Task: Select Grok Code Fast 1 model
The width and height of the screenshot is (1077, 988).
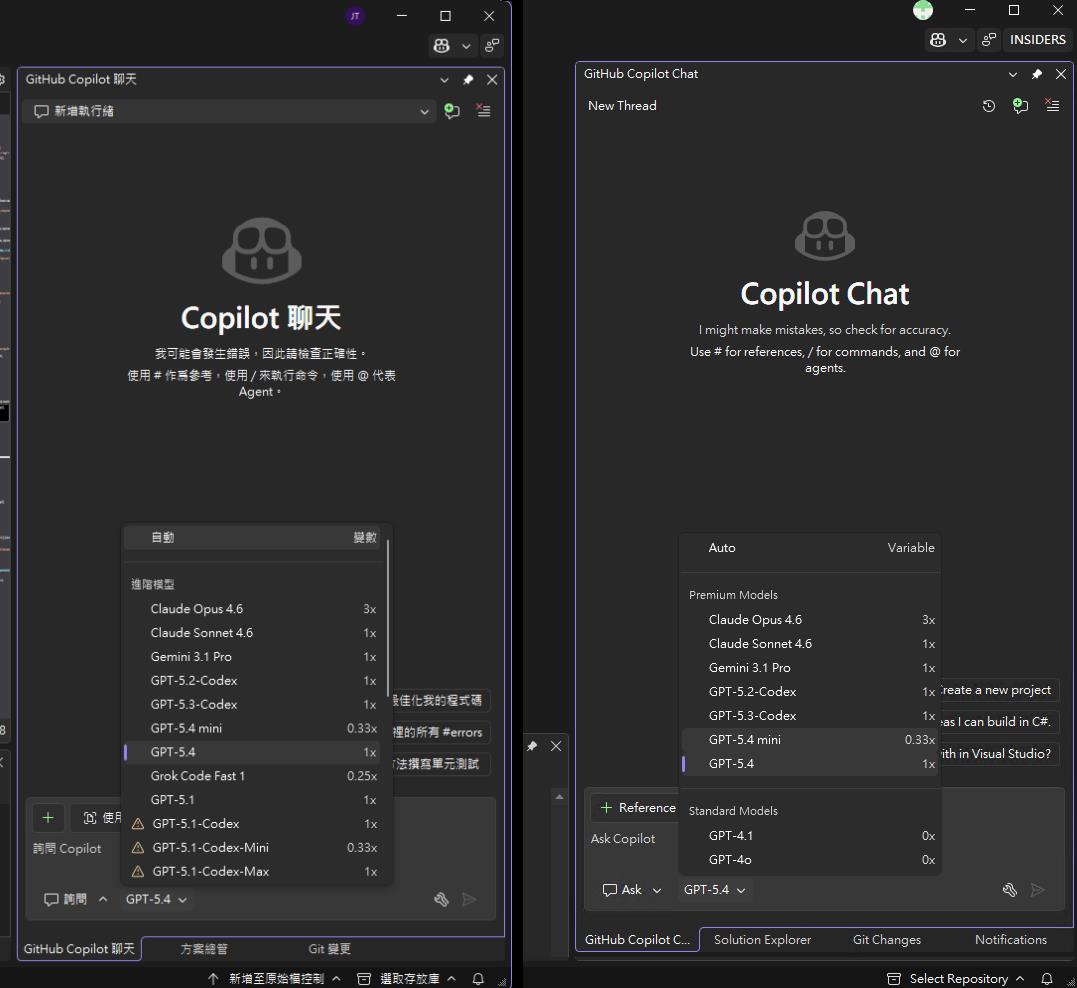Action: tap(198, 776)
